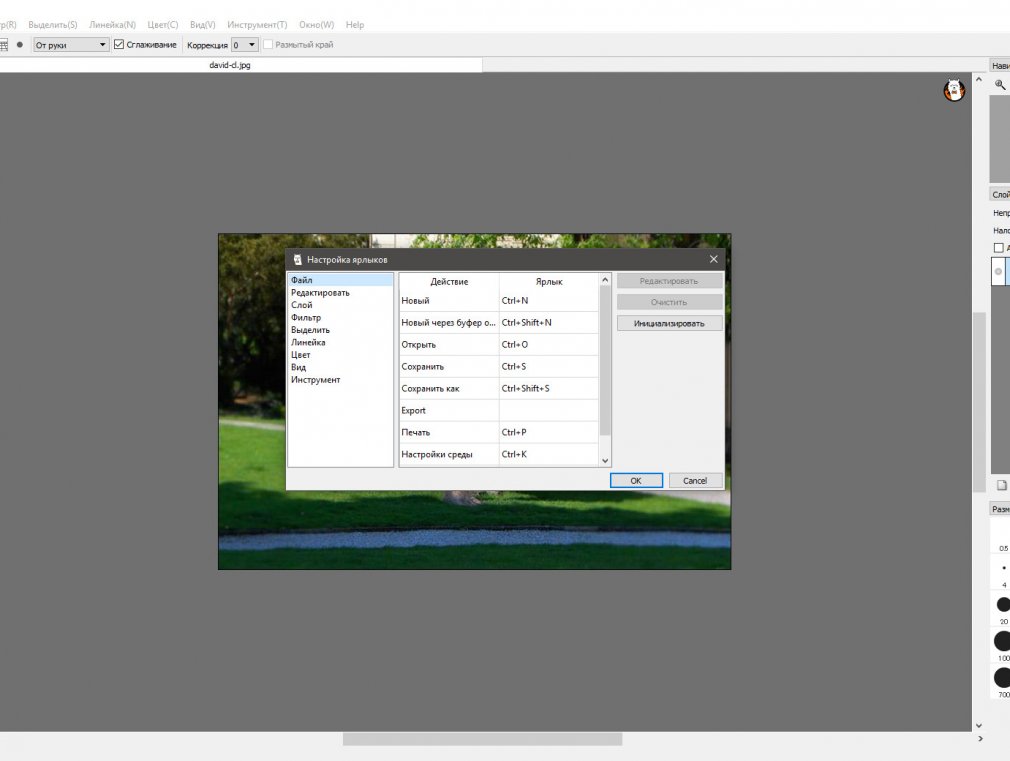Screen dimensions: 1010x761
Task: Click the alpaca mascot icon on canvas
Action: [x=954, y=90]
